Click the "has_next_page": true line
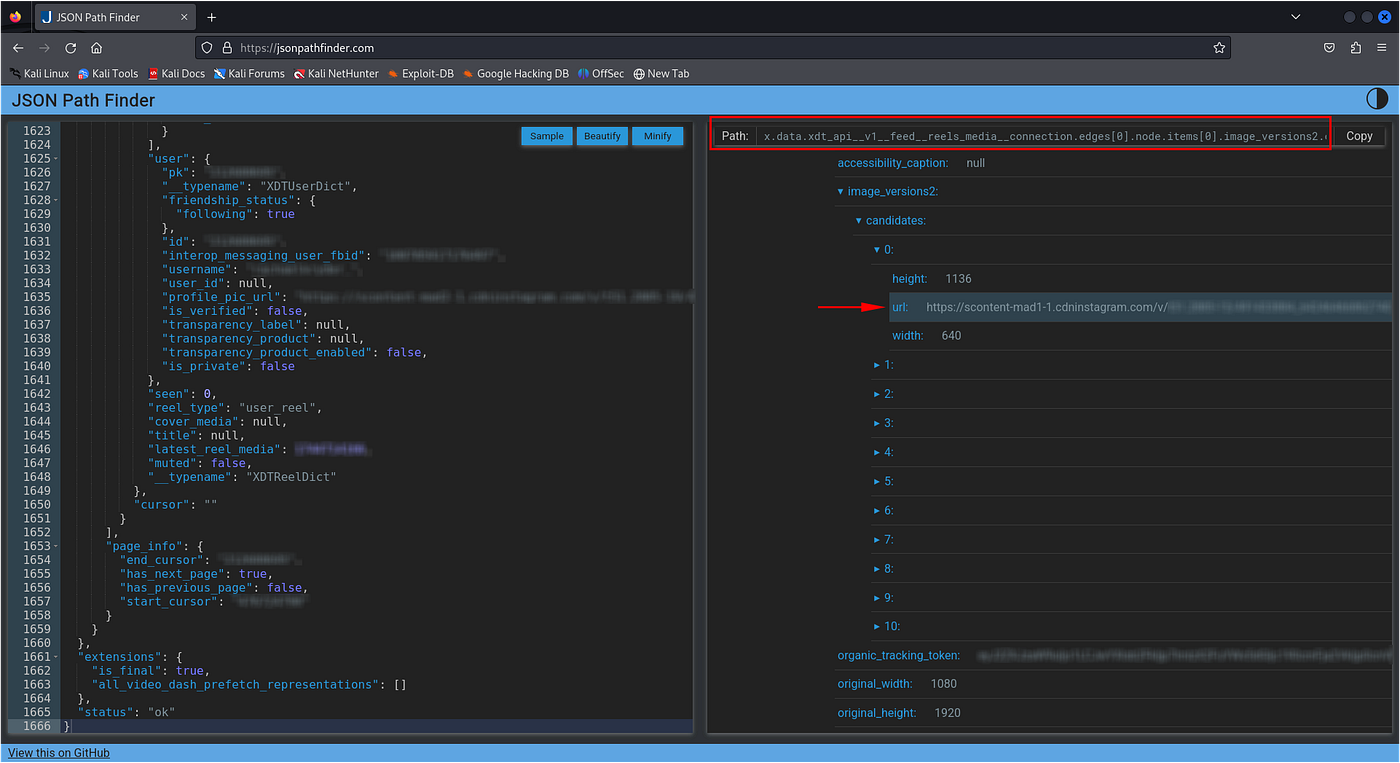The height and width of the screenshot is (763, 1400). (194, 574)
